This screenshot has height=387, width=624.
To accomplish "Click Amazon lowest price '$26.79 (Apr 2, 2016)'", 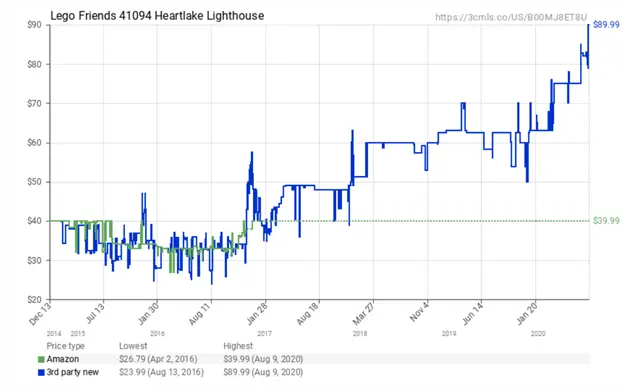I will tap(158, 359).
